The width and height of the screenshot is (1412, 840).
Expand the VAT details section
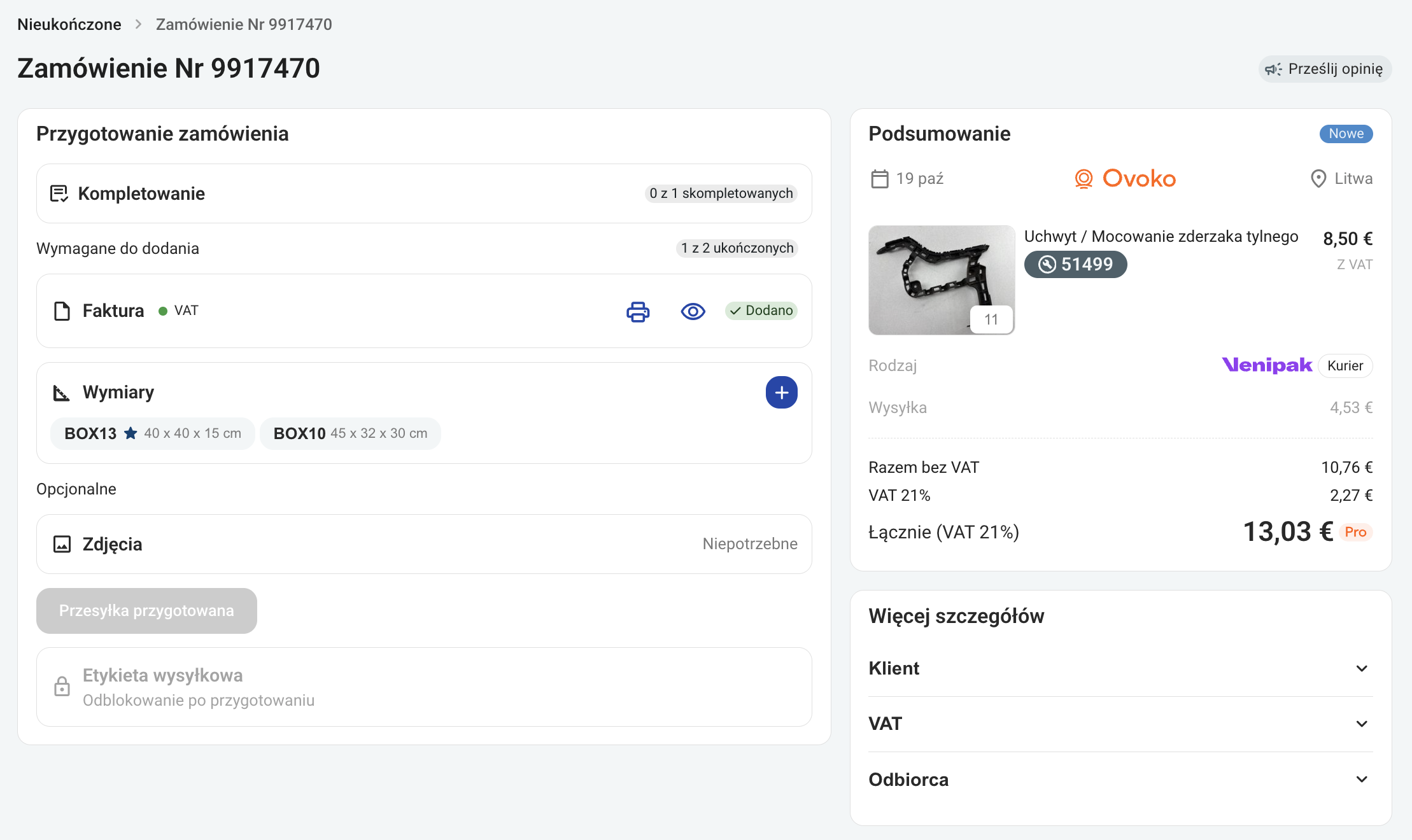pyautogui.click(x=1120, y=724)
